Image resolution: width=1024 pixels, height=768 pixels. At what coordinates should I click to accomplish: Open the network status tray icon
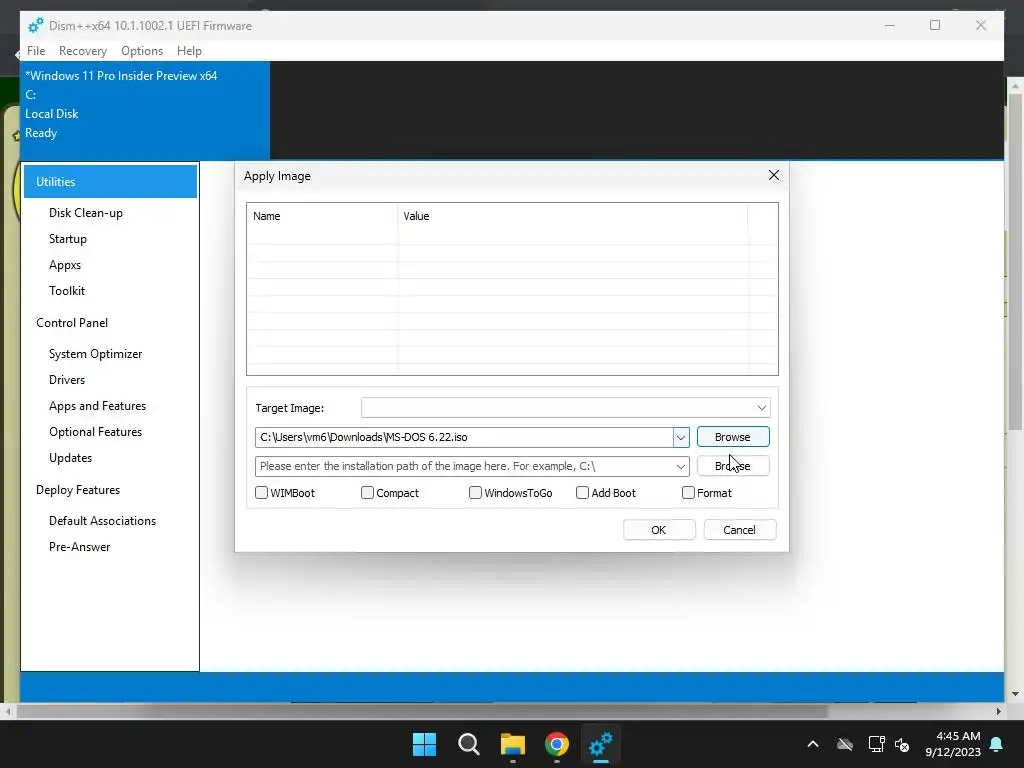tap(876, 744)
